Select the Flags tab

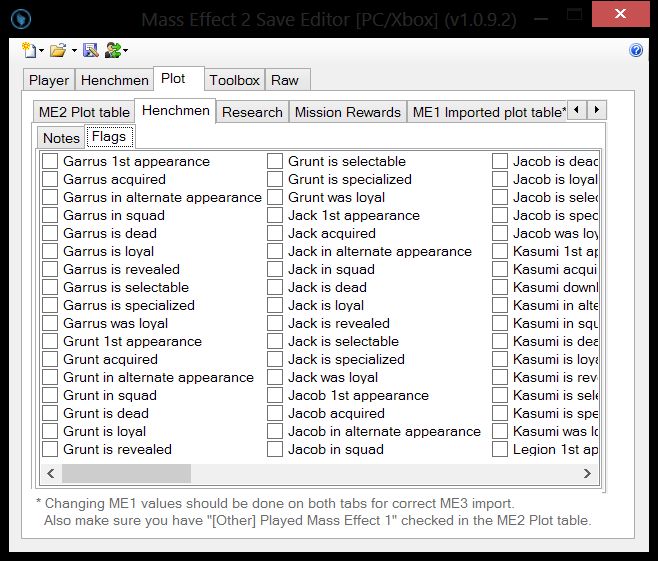[x=110, y=137]
